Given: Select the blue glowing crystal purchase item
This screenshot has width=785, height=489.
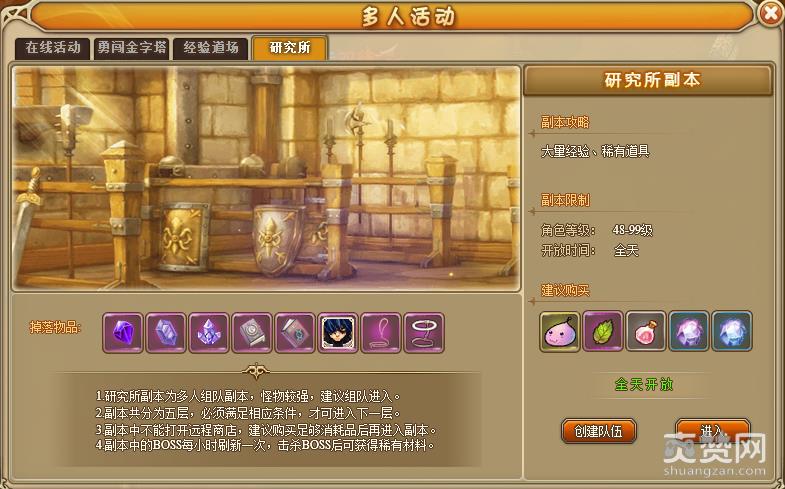Looking at the screenshot, I should click(x=732, y=331).
